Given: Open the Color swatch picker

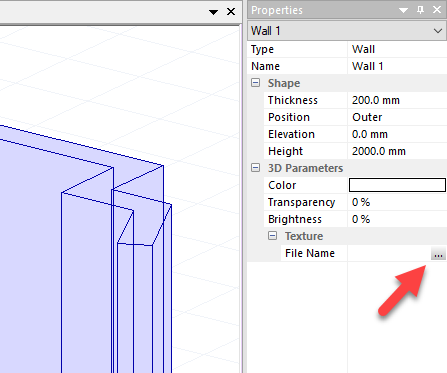Looking at the screenshot, I should coord(397,185).
